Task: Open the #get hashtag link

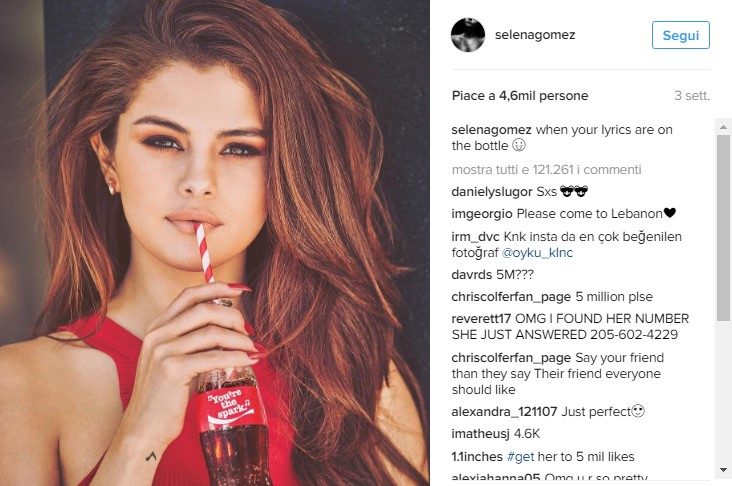Action: click(520, 457)
